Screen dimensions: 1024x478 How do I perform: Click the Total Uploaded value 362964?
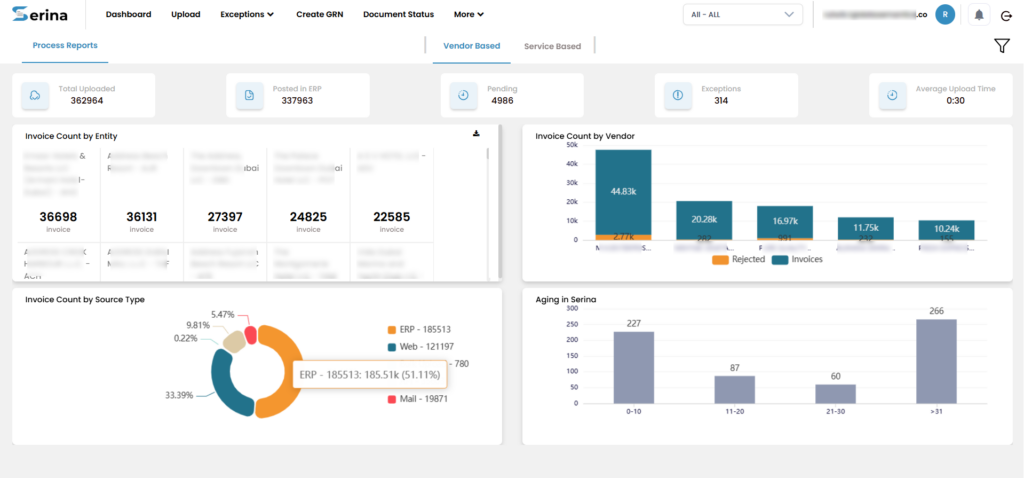pos(87,101)
